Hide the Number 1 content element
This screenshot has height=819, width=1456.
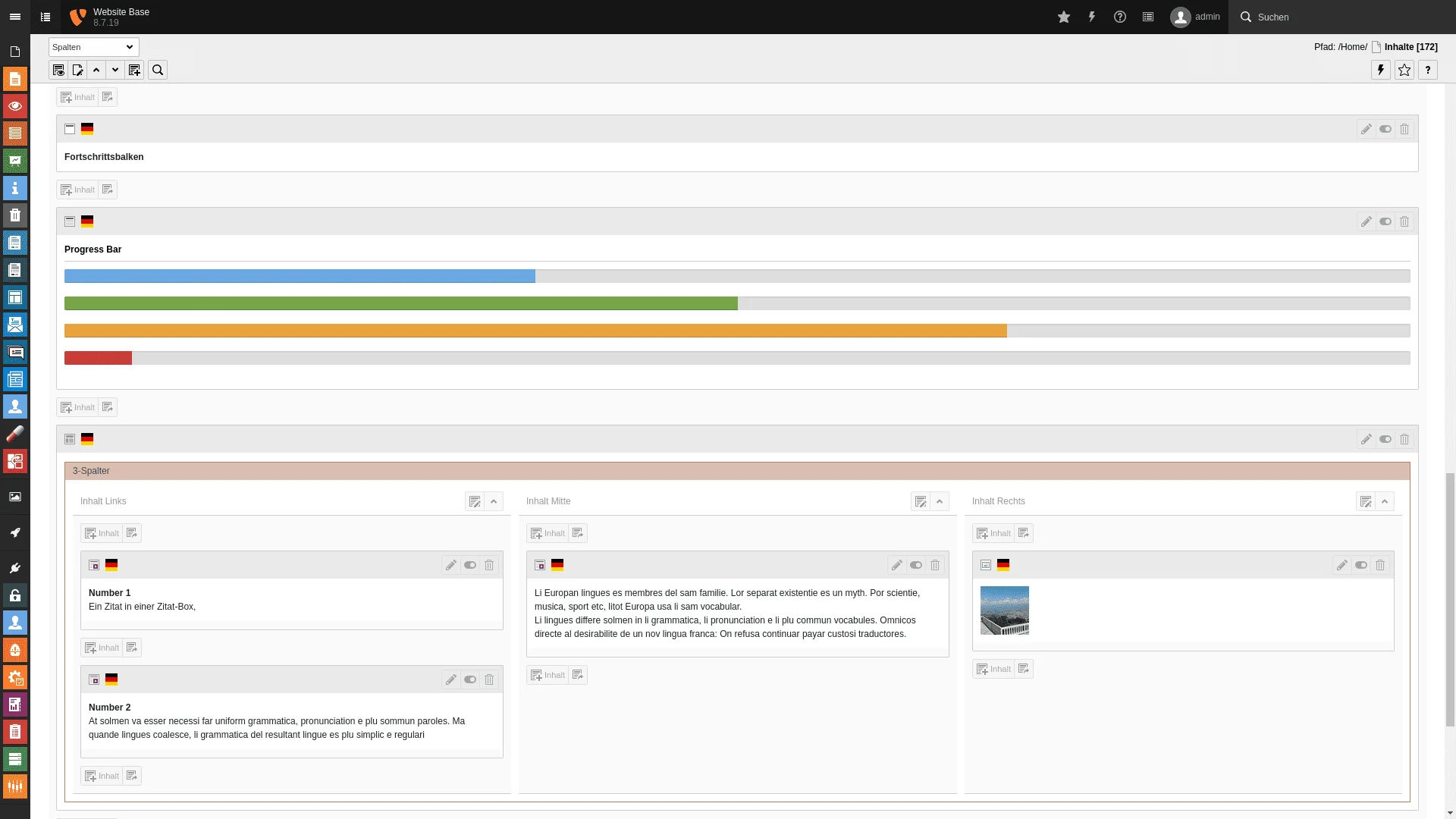(470, 565)
